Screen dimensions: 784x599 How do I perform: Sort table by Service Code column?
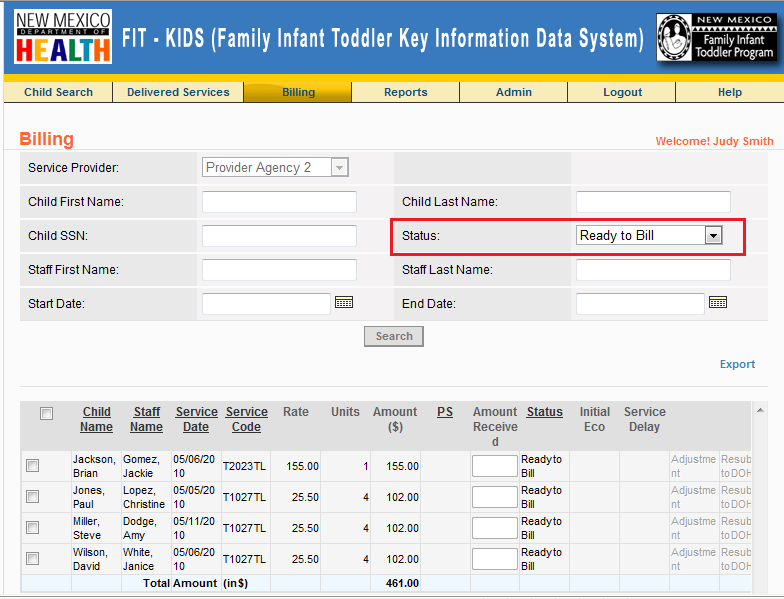coord(246,419)
